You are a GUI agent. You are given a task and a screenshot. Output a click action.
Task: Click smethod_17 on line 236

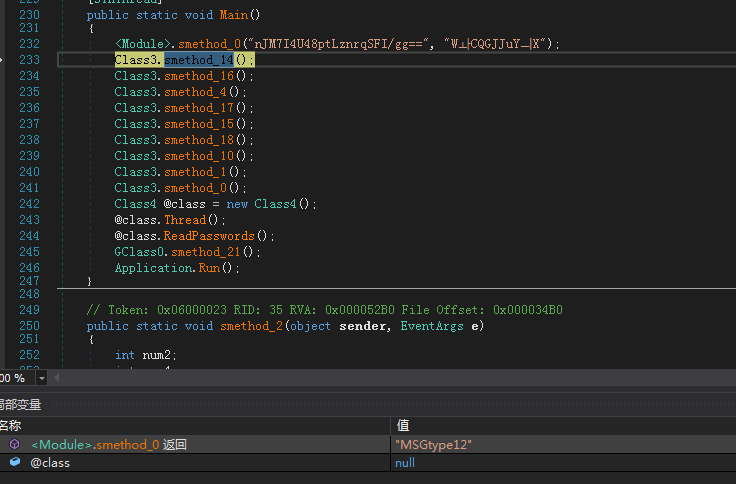[x=199, y=108]
